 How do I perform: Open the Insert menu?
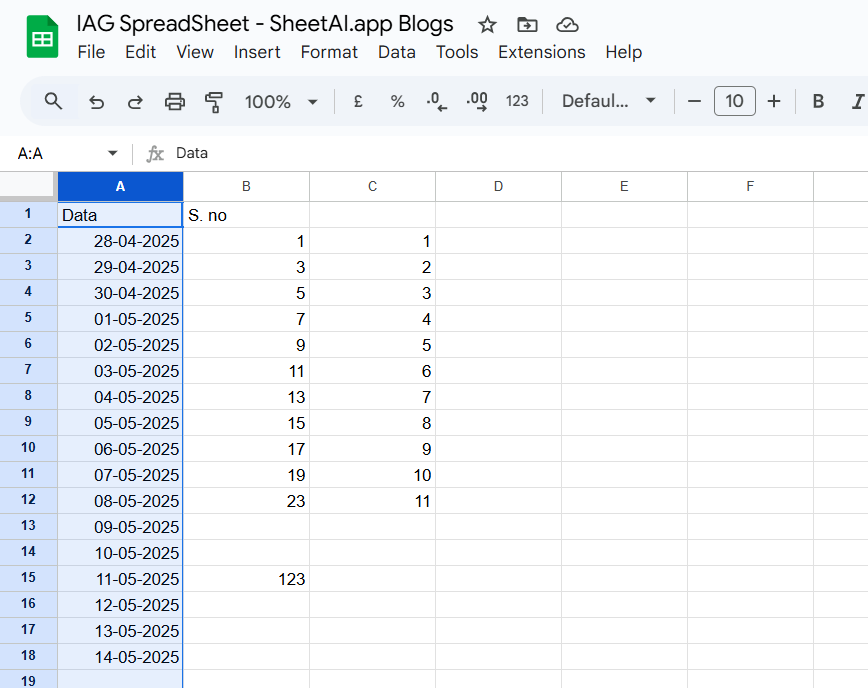(x=257, y=52)
